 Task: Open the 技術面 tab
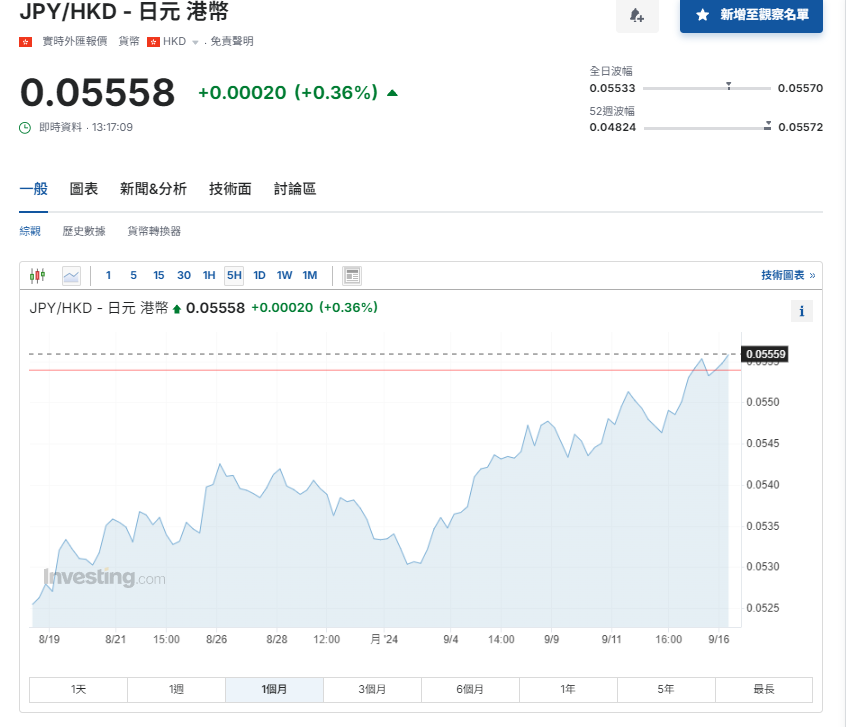point(230,189)
